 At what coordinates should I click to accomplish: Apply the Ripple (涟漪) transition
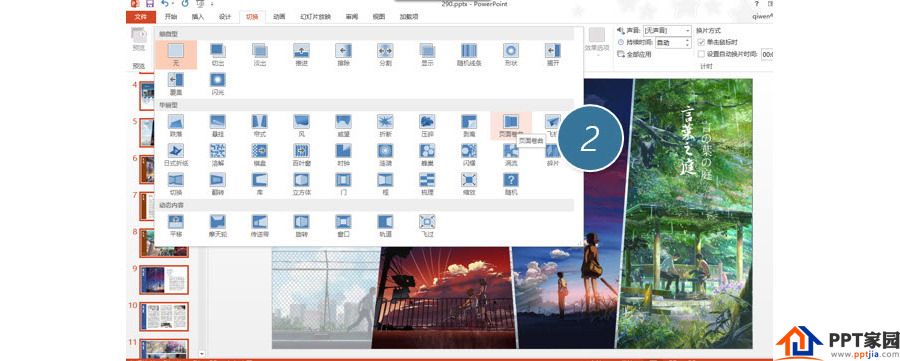coord(385,154)
